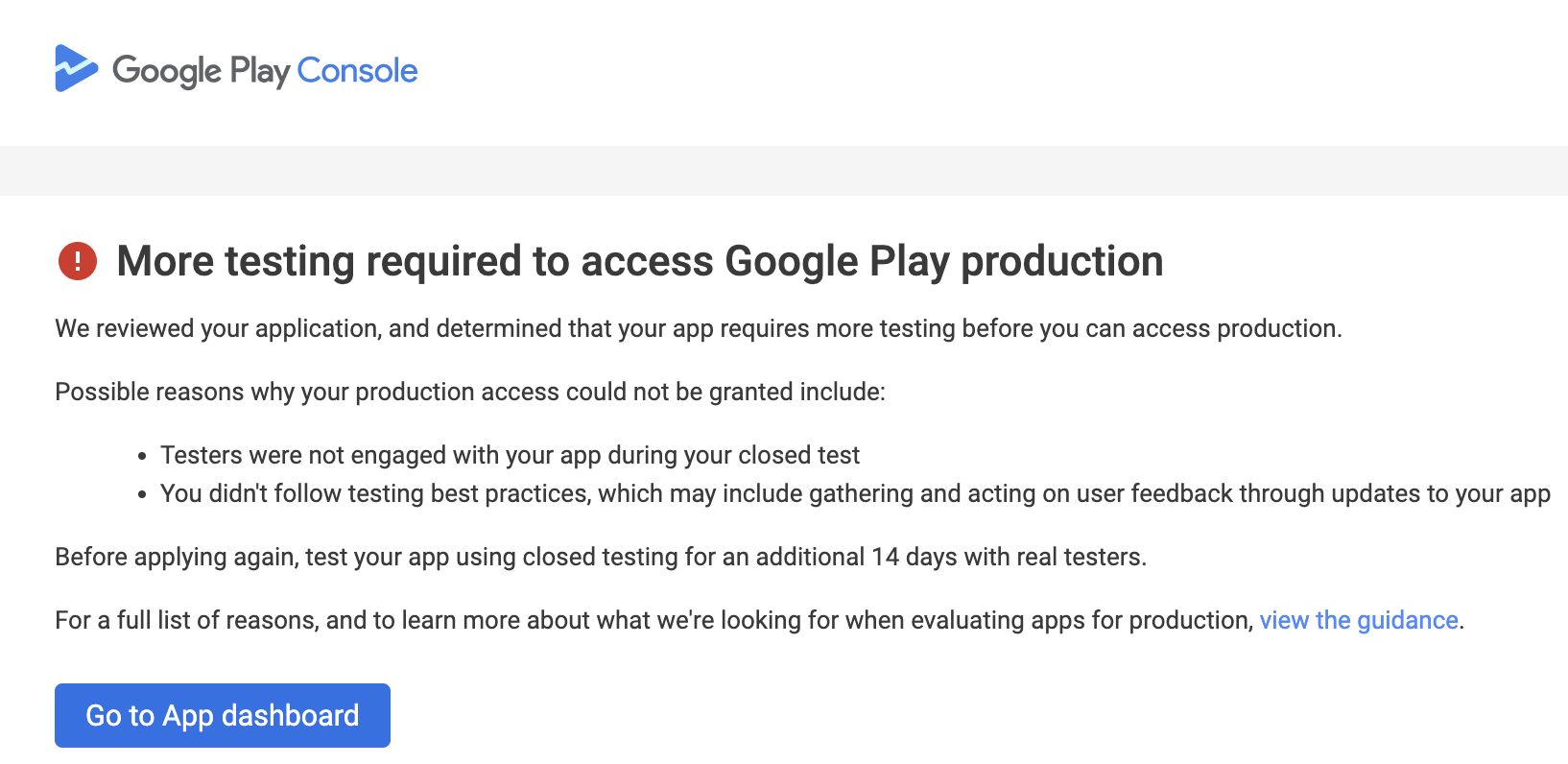Click the blue 'Console' word in header
The height and width of the screenshot is (764, 1568).
point(357,71)
